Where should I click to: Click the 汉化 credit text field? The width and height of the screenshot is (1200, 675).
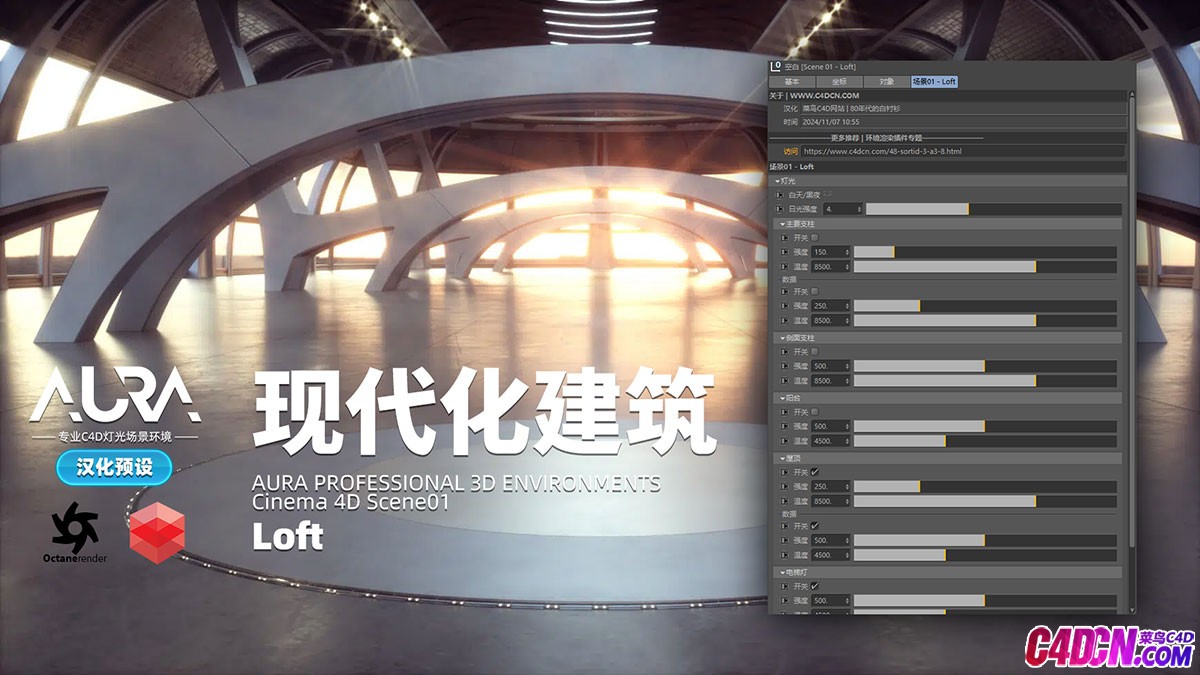coord(962,107)
